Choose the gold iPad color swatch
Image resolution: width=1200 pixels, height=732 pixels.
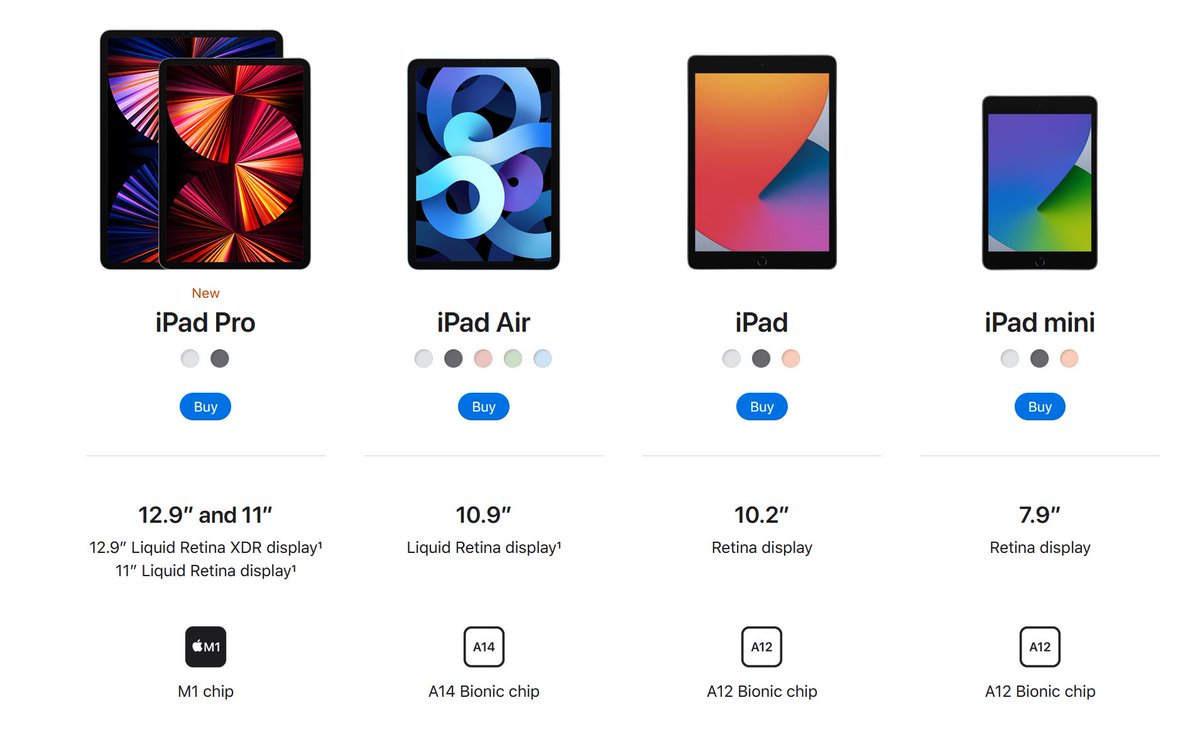tap(791, 358)
